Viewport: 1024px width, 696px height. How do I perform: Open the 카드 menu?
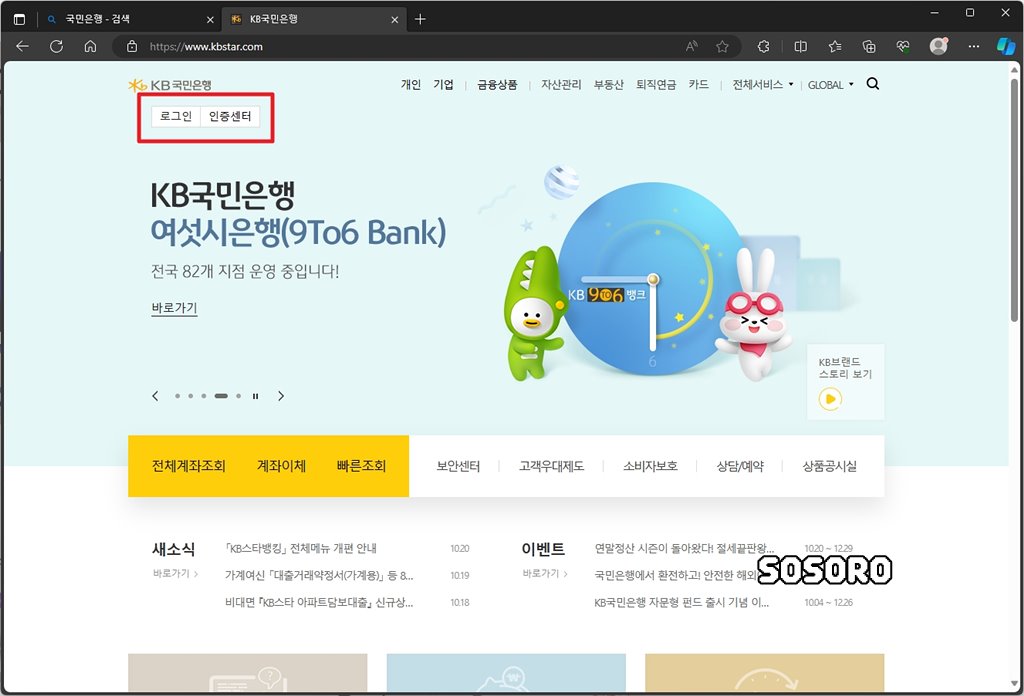[698, 84]
